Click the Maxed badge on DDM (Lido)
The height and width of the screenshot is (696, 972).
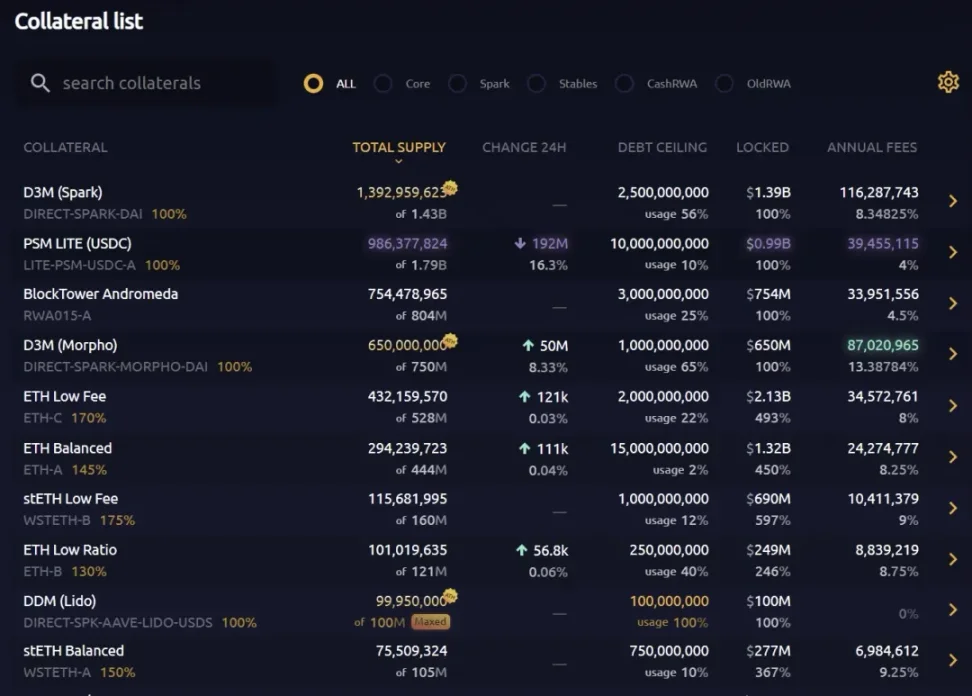[430, 622]
